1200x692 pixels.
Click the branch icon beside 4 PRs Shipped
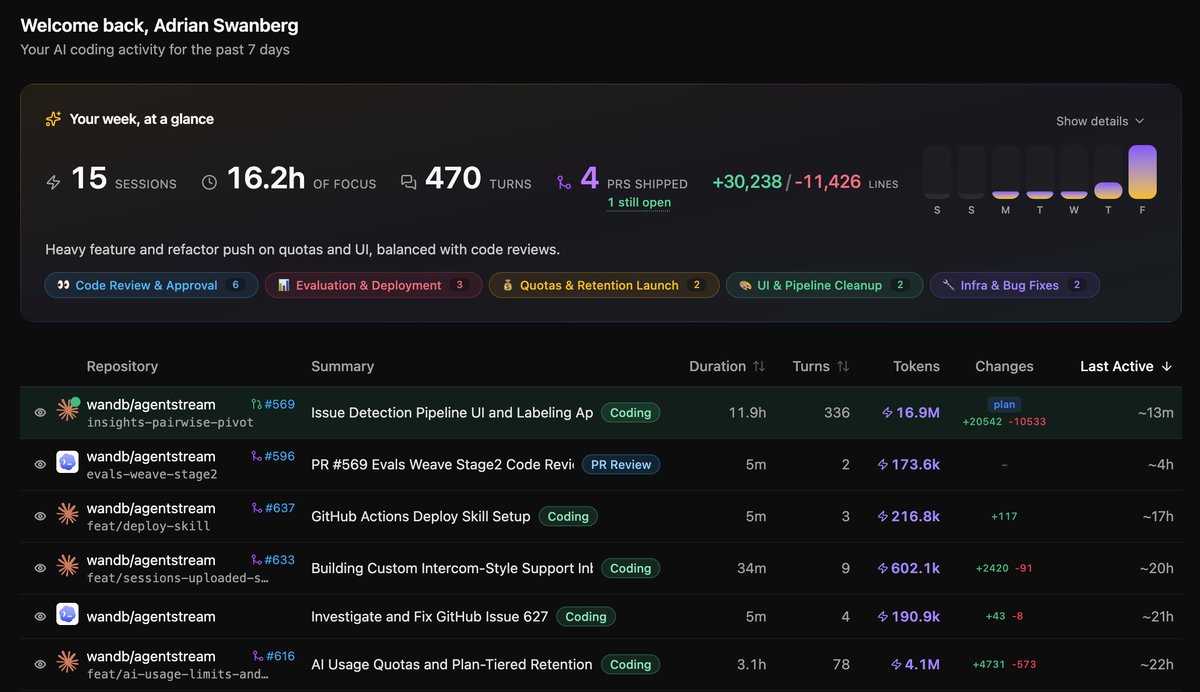(564, 182)
